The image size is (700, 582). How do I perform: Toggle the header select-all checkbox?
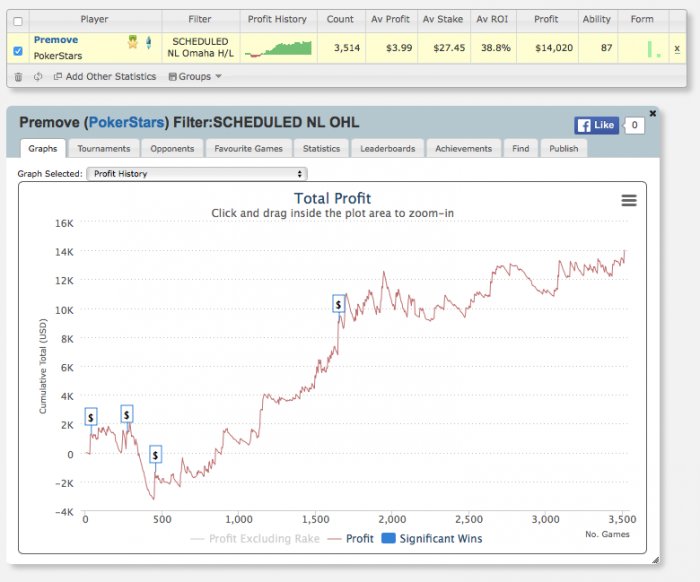pos(18,21)
